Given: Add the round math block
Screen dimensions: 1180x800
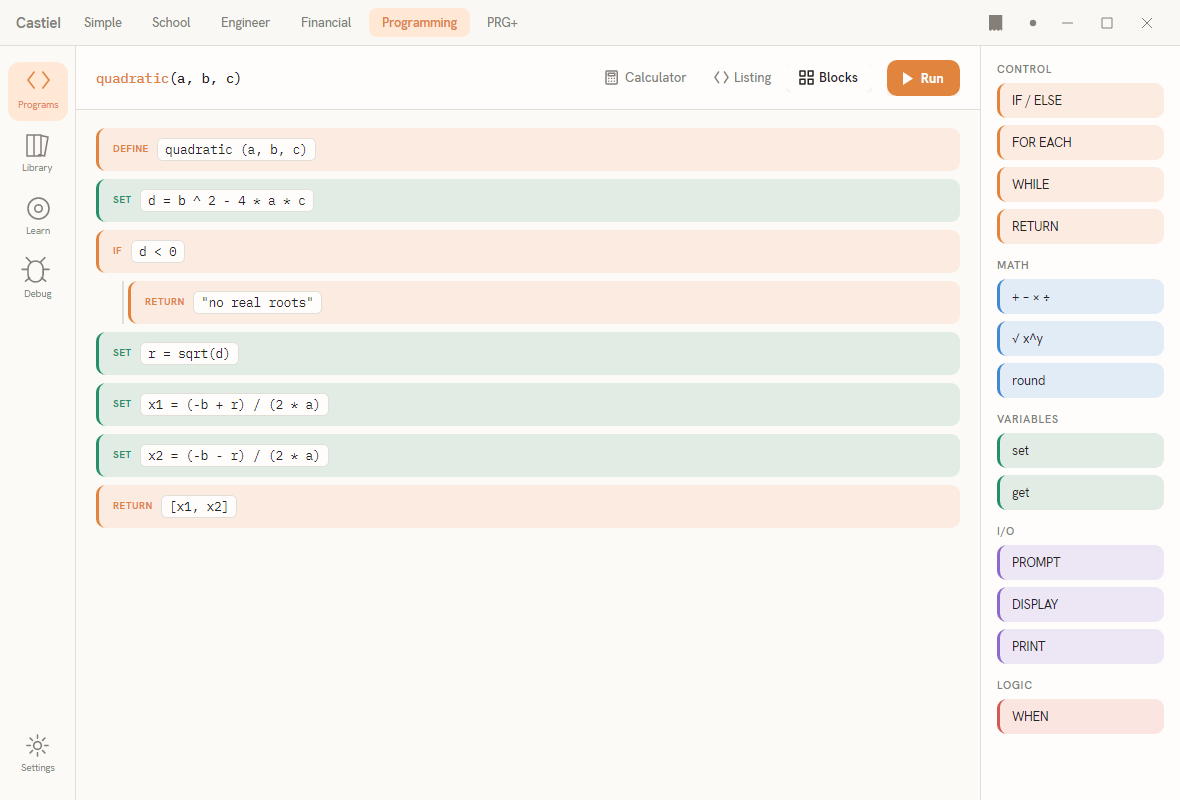Looking at the screenshot, I should [1081, 381].
